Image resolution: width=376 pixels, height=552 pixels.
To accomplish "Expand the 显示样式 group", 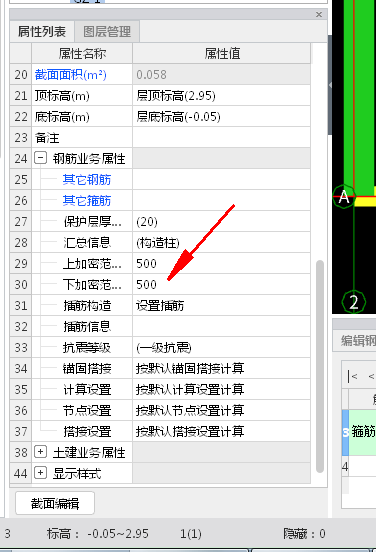I will tap(40, 473).
